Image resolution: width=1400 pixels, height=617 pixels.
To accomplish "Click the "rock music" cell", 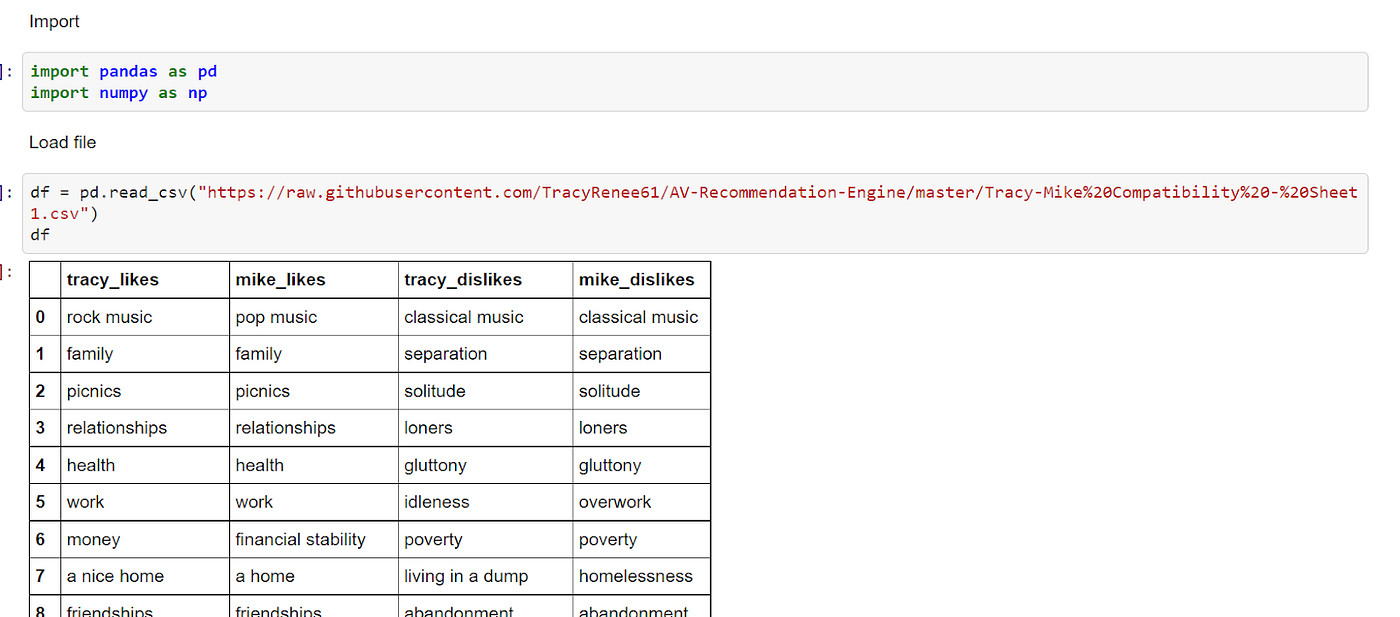I will coord(110,317).
